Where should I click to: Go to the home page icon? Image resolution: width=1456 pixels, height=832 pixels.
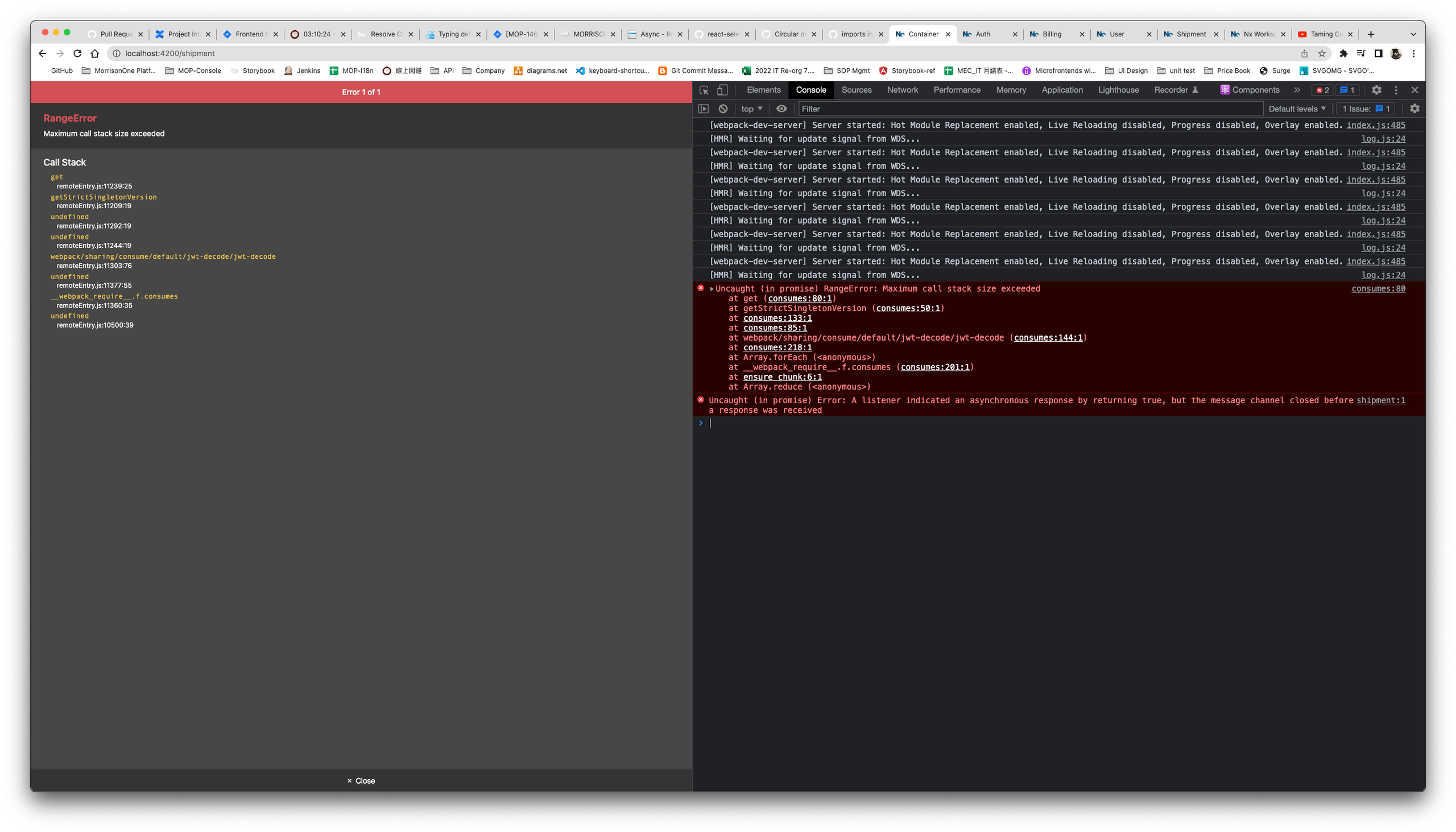pos(95,53)
